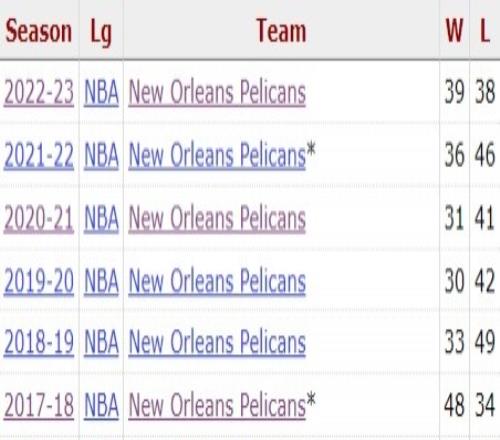The height and width of the screenshot is (440, 500).
Task: Open New Orleans Pelicans 2020-21 team page
Action: 217,218
